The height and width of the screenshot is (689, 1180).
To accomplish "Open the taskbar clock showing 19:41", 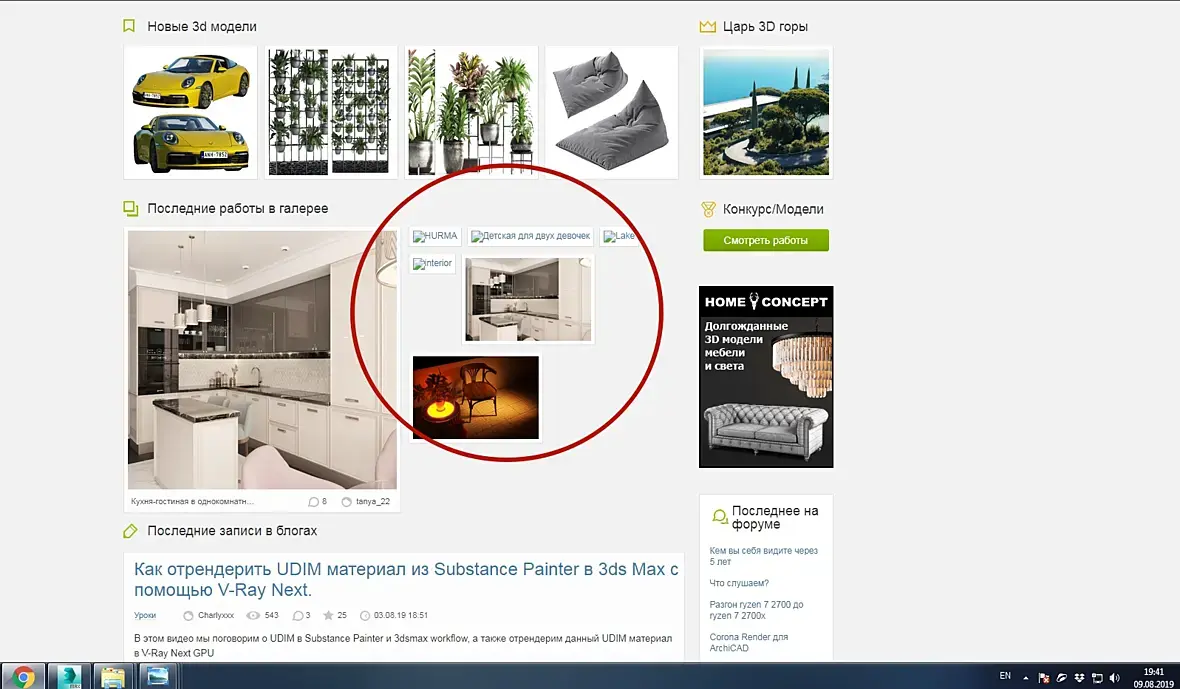I will 1153,678.
